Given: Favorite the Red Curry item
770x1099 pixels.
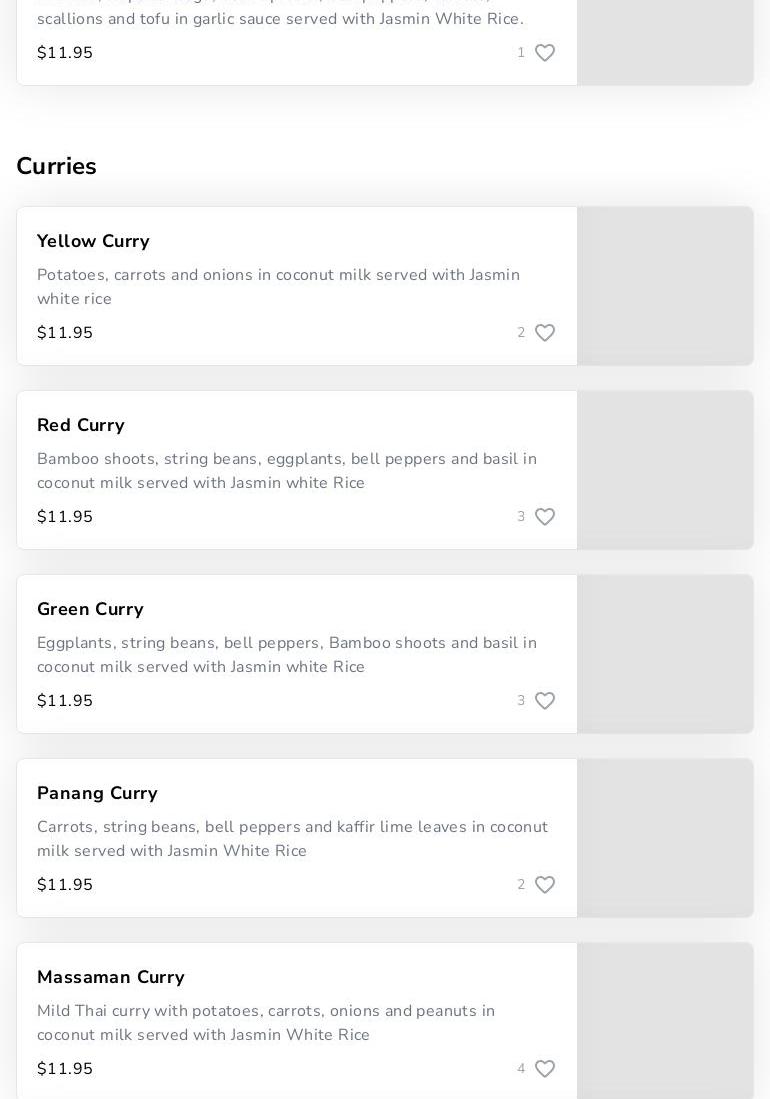Looking at the screenshot, I should (x=545, y=517).
